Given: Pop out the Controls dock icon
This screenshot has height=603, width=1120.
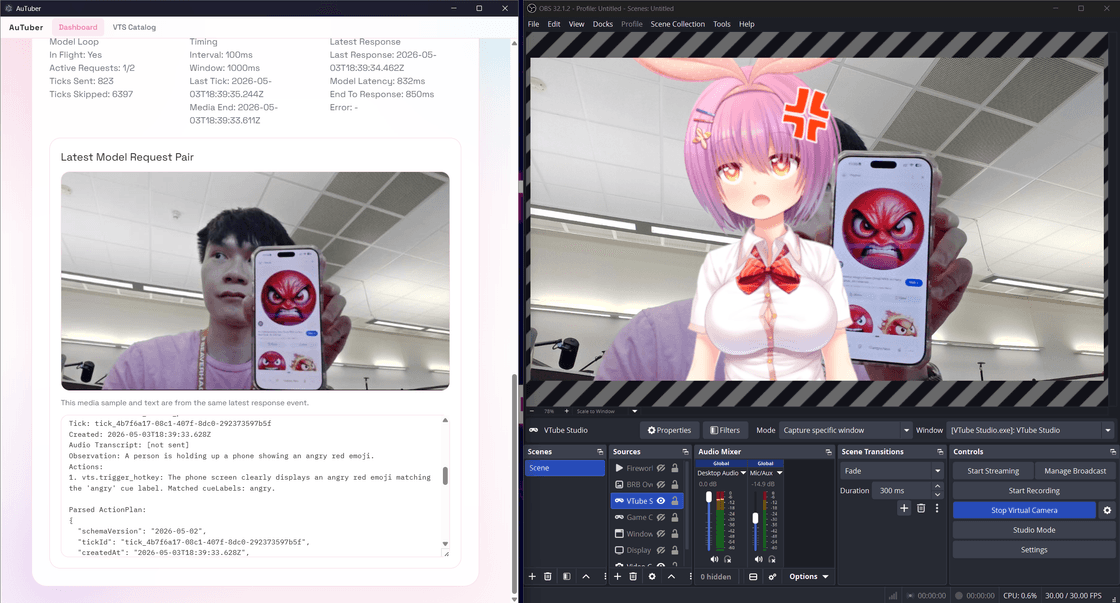Looking at the screenshot, I should pos(1112,452).
